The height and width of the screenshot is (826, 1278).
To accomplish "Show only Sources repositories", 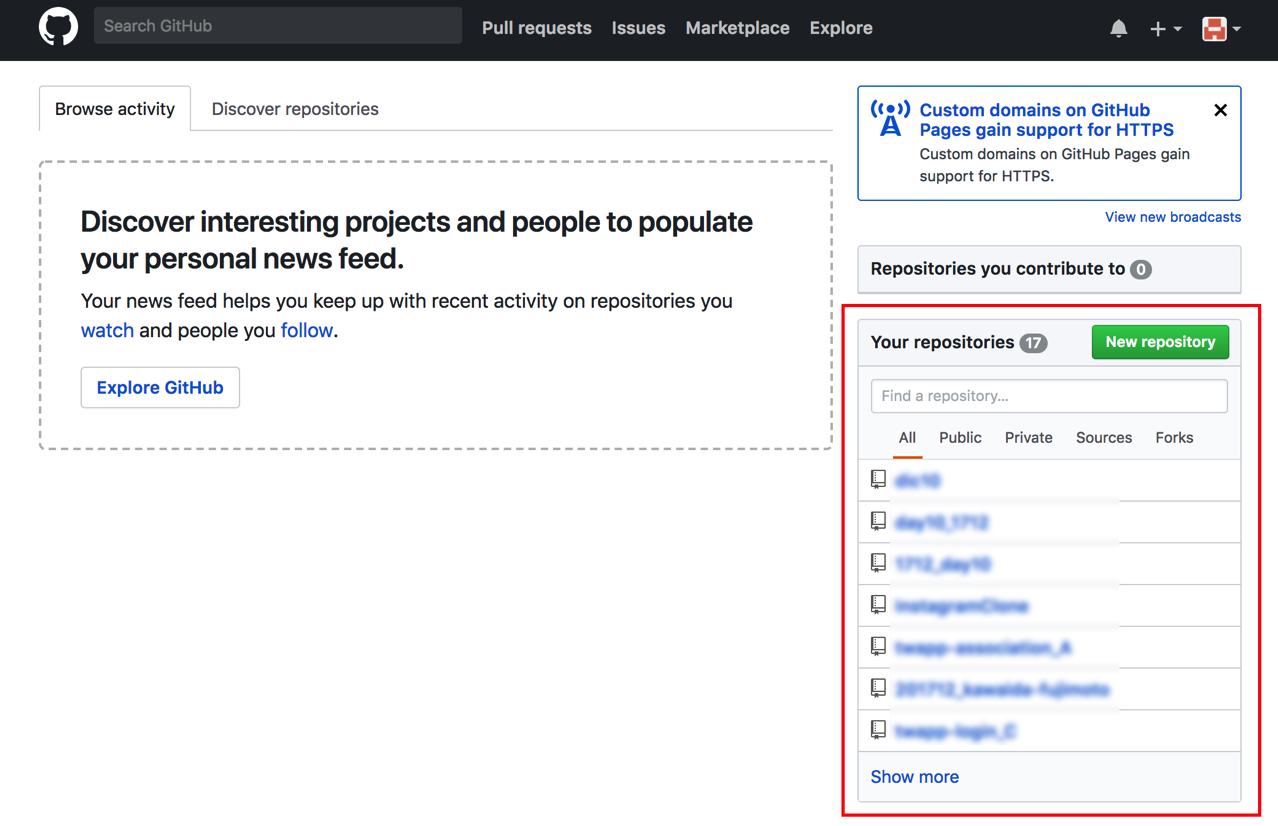I will tap(1104, 438).
